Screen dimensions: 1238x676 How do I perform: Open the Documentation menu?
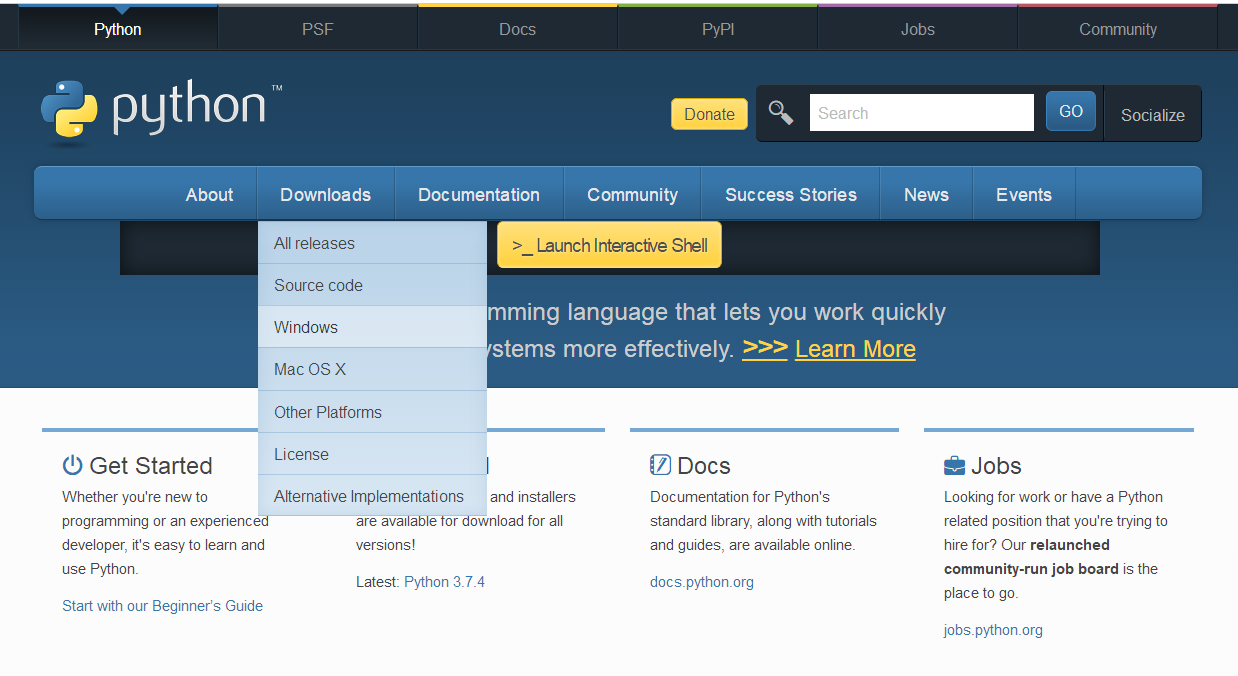(479, 195)
